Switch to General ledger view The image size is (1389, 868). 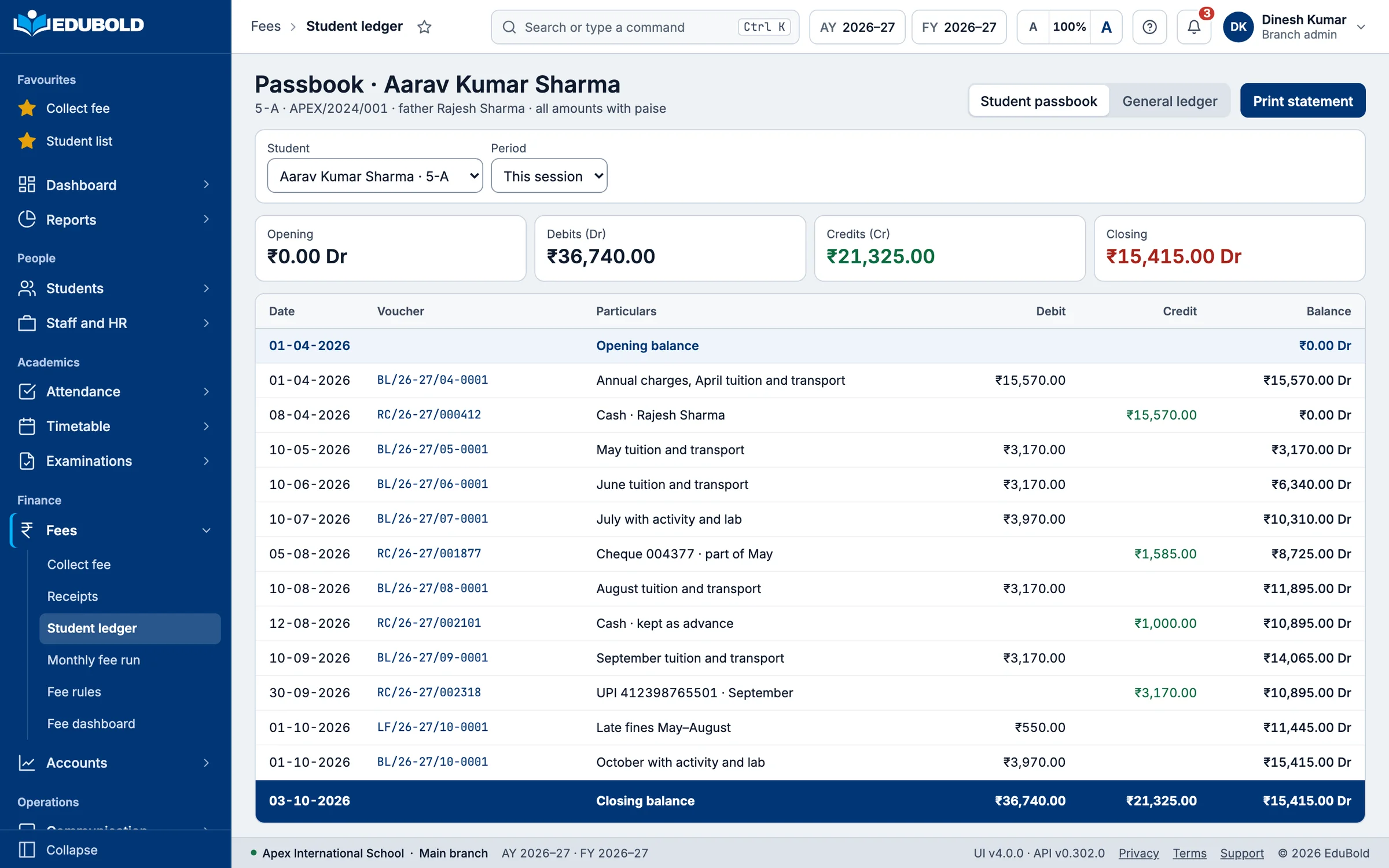[x=1170, y=101]
